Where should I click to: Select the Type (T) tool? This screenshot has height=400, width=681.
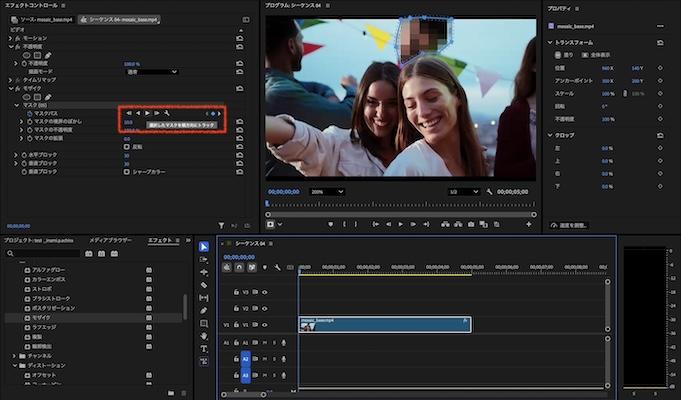point(204,349)
